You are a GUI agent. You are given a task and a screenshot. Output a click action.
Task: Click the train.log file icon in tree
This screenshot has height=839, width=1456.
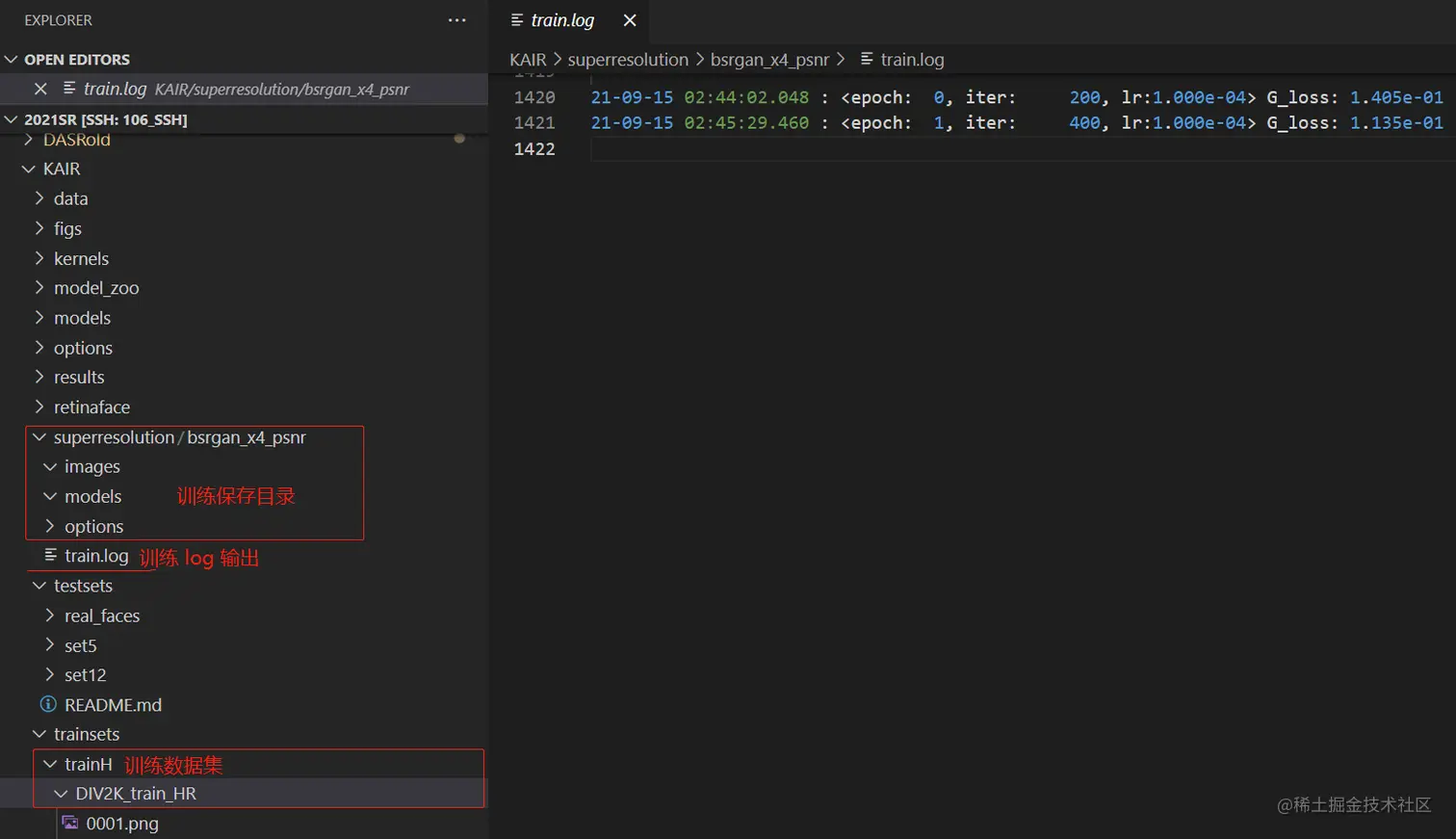pyautogui.click(x=50, y=555)
